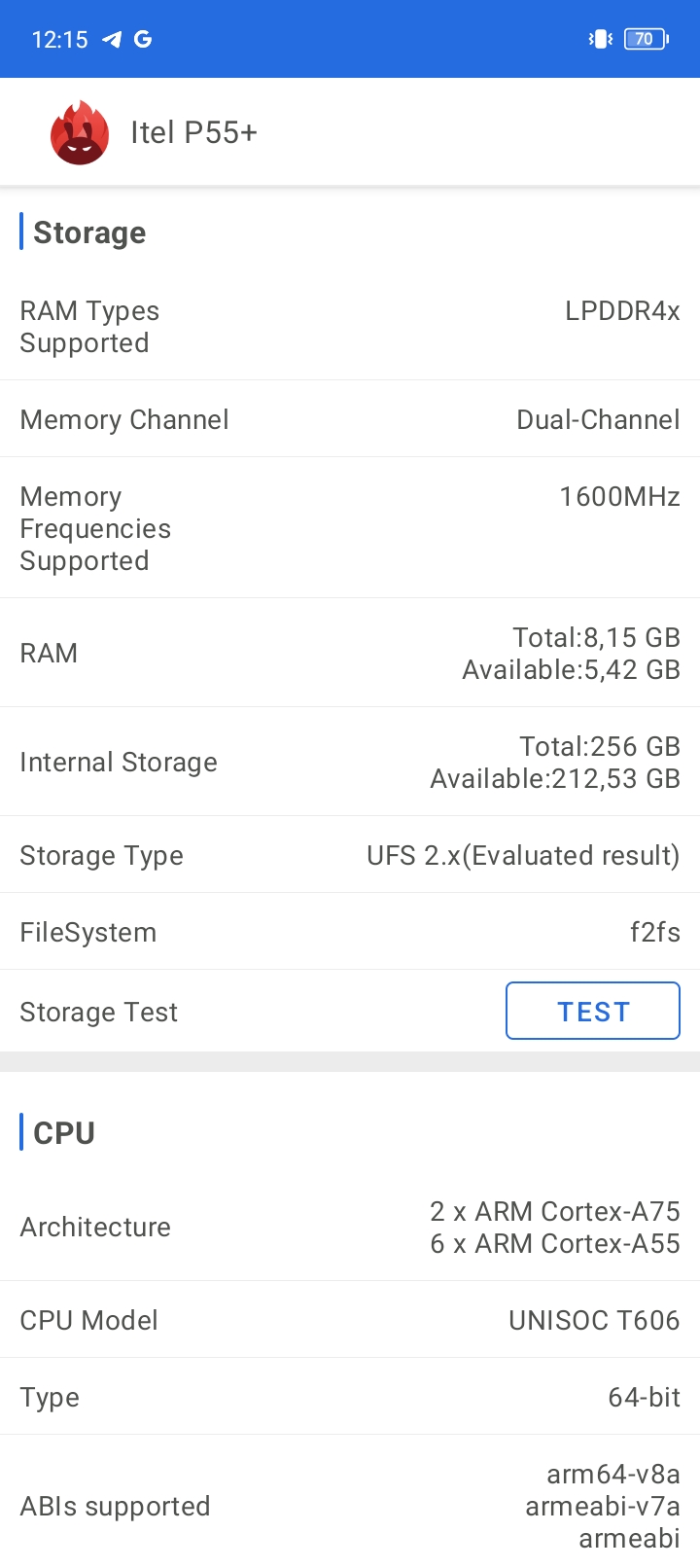Select the FileSystem f2fs row

(350, 932)
